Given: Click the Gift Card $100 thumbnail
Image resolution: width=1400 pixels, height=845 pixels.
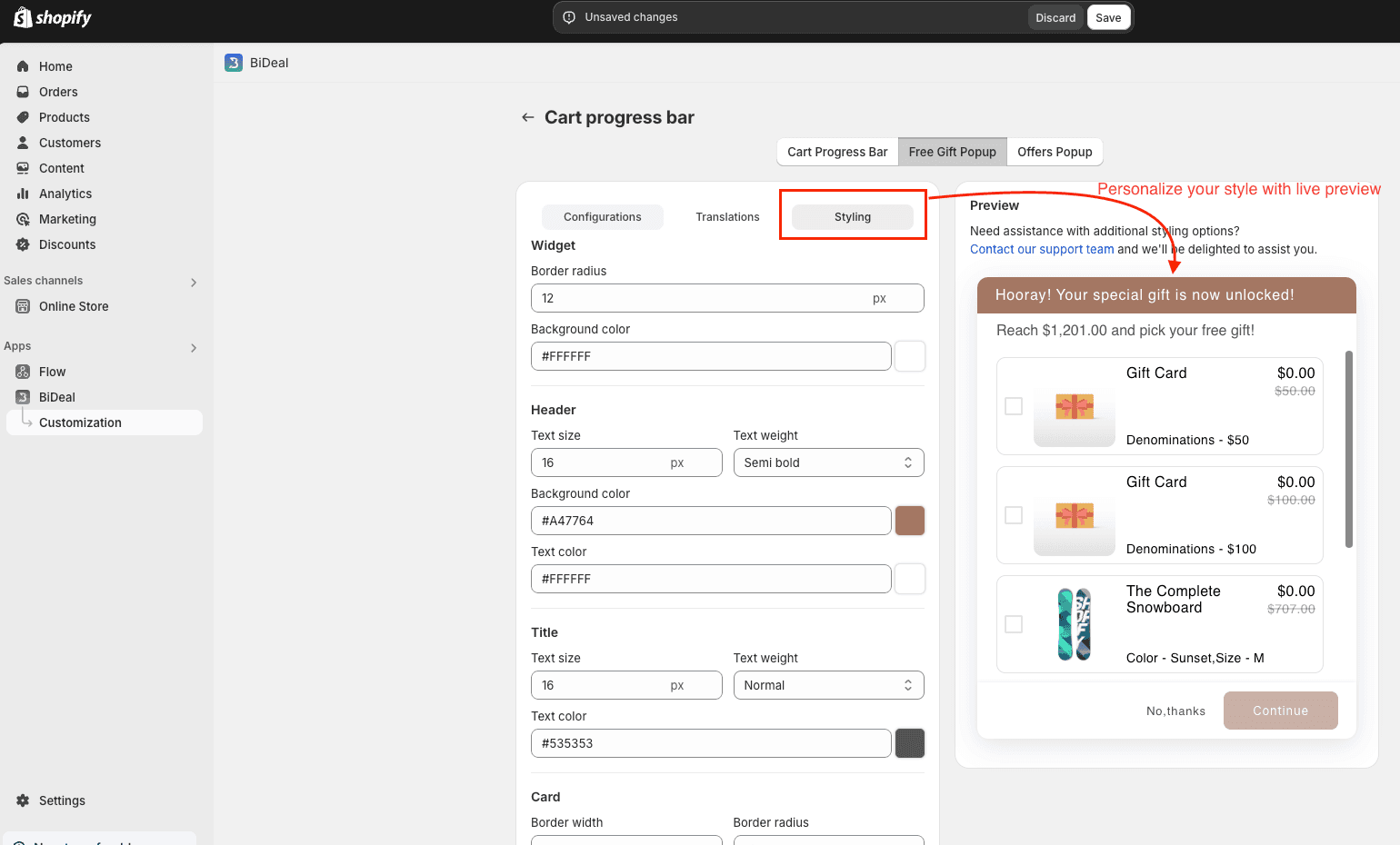Looking at the screenshot, I should (x=1075, y=515).
